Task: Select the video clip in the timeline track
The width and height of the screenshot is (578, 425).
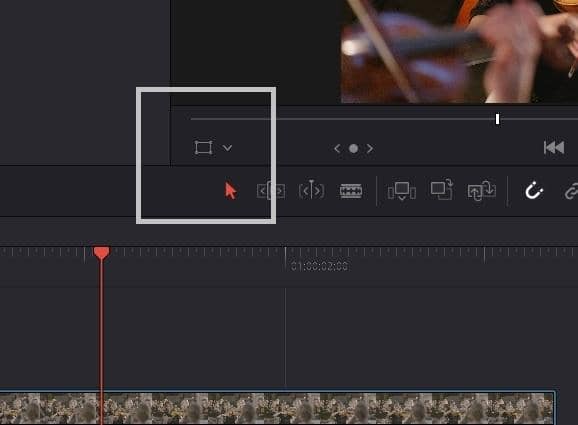Action: coord(277,408)
